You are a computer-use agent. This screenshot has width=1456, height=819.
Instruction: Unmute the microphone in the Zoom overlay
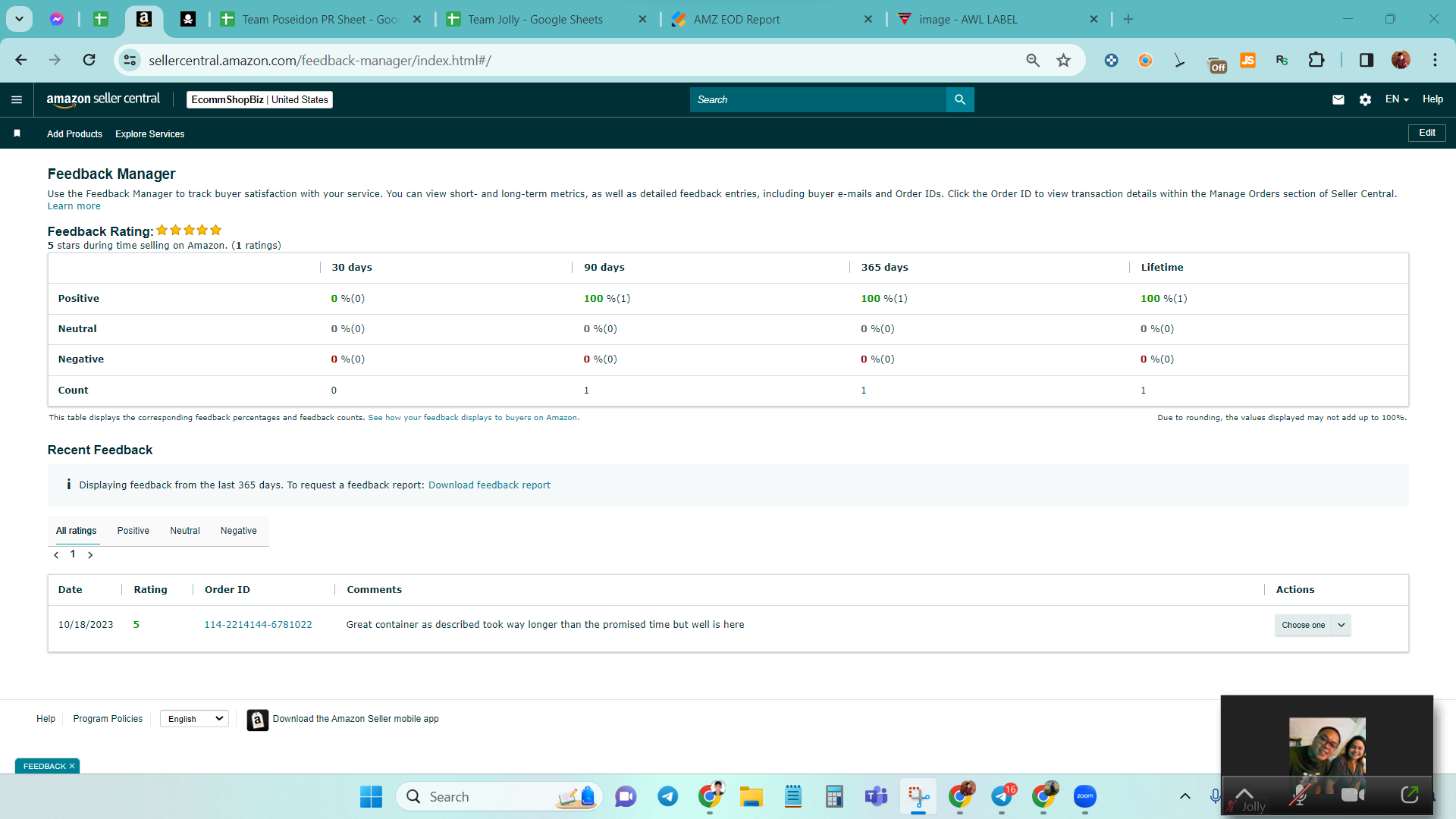click(1300, 795)
